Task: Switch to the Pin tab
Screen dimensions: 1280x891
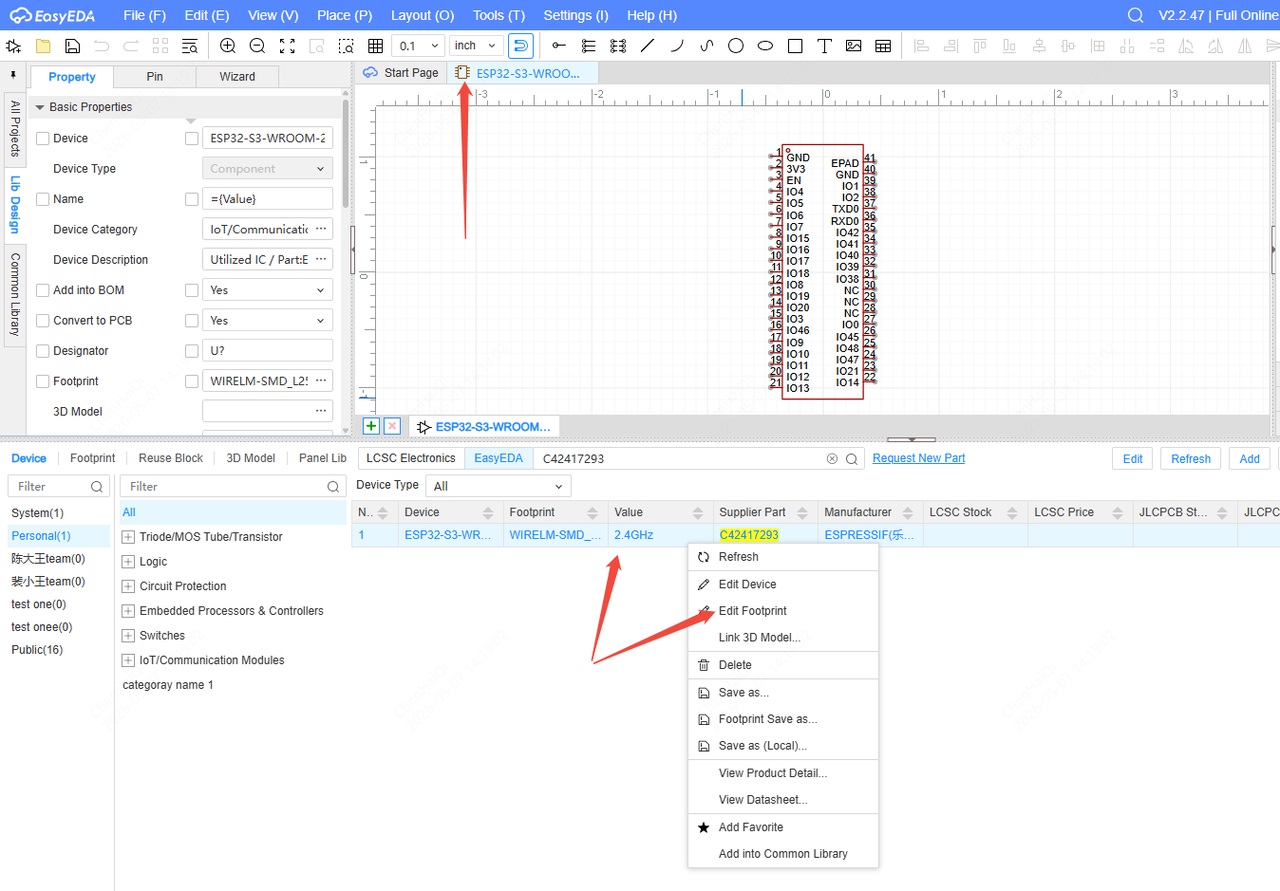Action: click(x=154, y=77)
